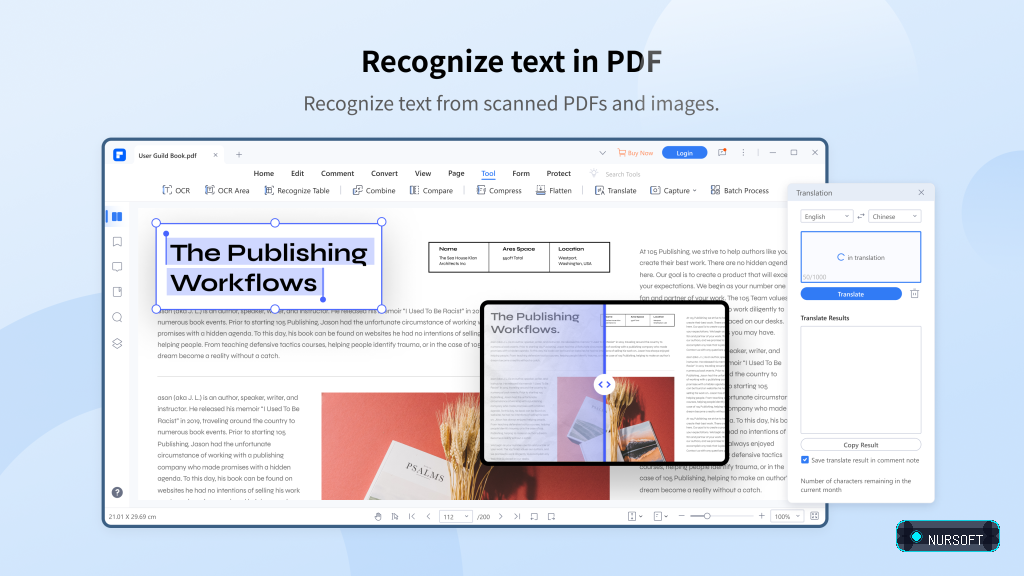Screen dimensions: 1024x576
Task: Click the blue Translate button
Action: click(851, 294)
